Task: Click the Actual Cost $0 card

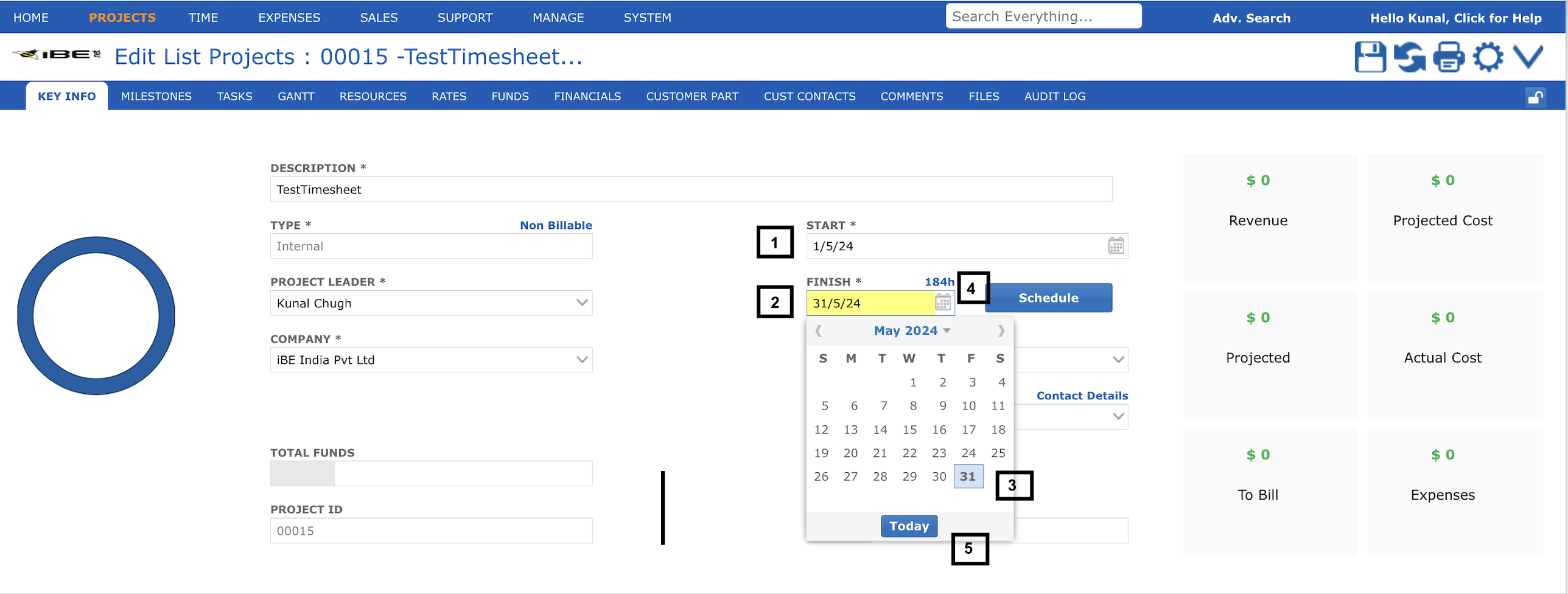Action: tap(1454, 354)
